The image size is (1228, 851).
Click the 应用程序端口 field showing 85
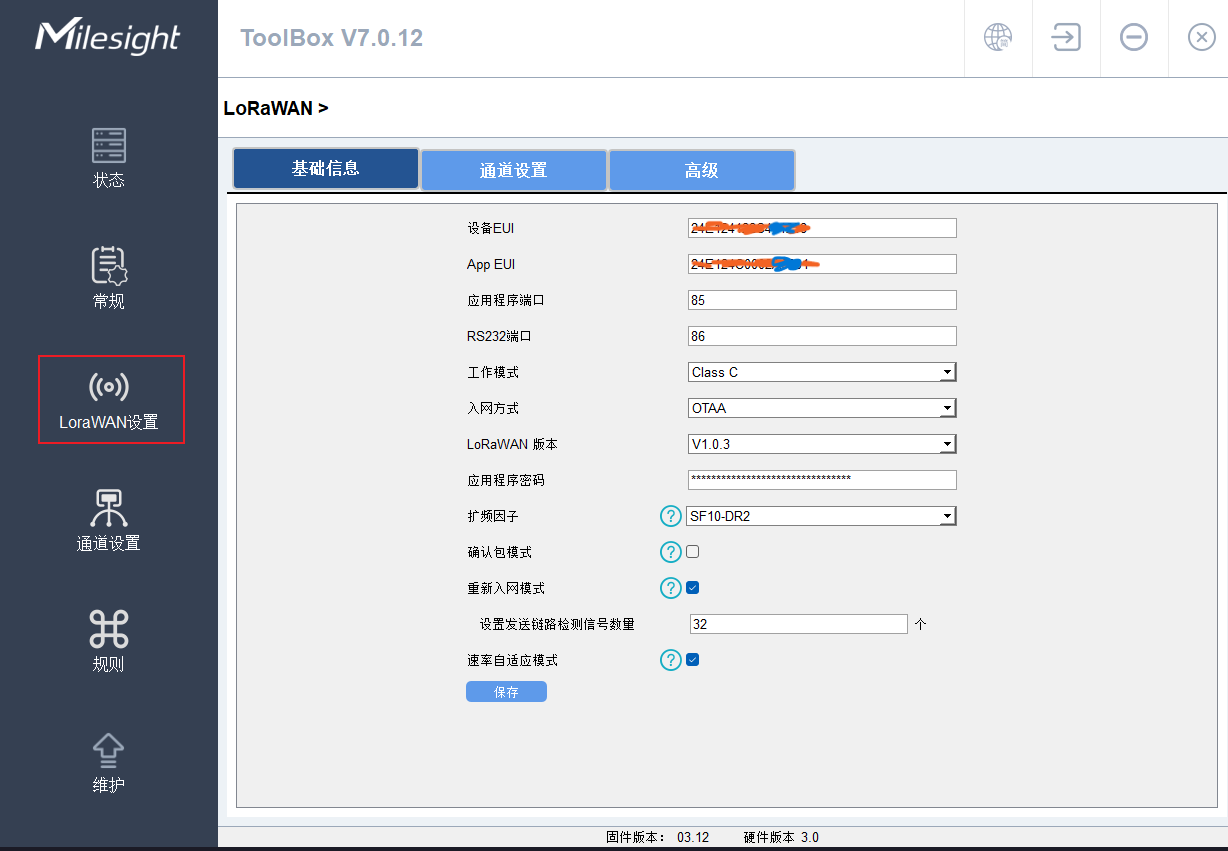pos(822,300)
